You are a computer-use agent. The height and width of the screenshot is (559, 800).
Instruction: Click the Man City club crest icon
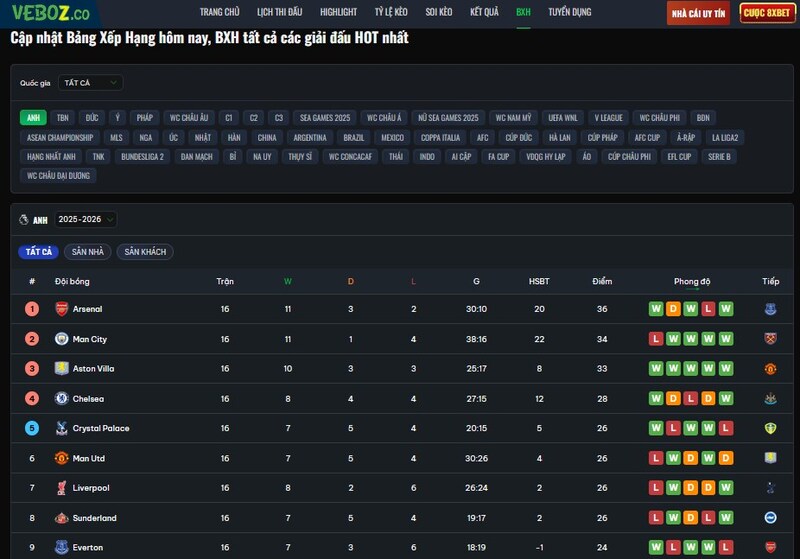click(x=61, y=339)
